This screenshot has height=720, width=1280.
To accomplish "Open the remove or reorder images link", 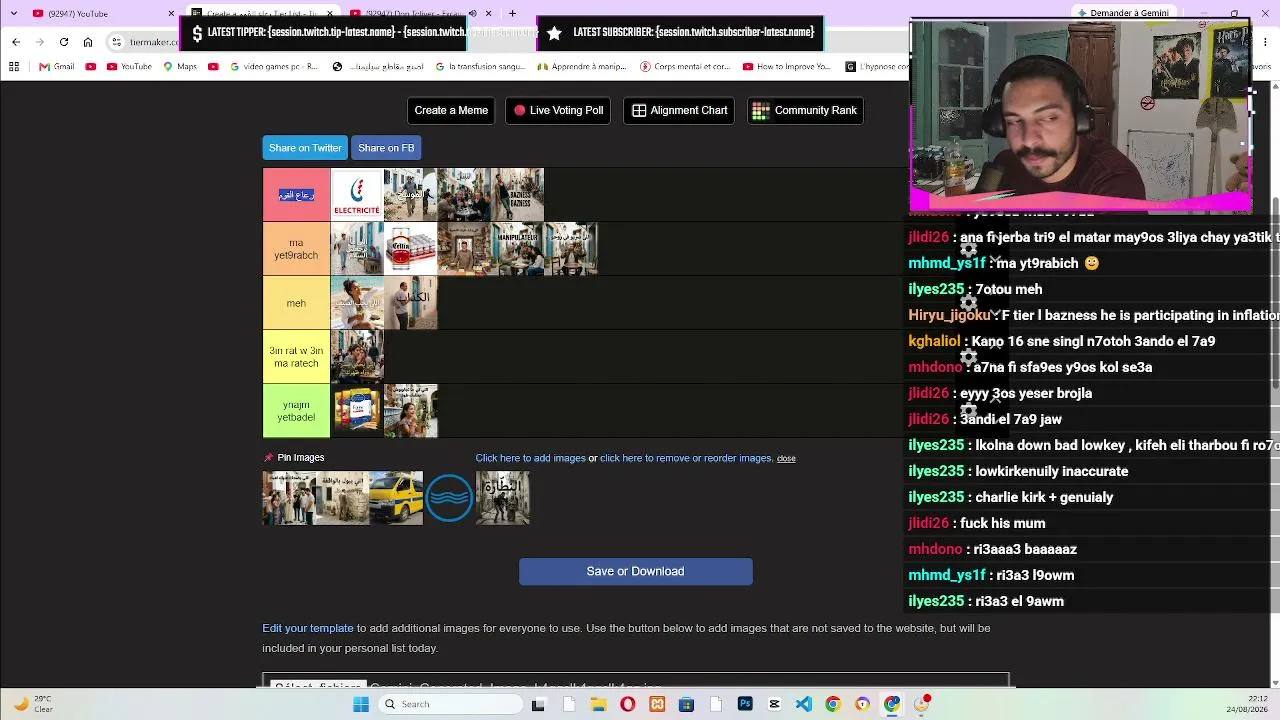I will pyautogui.click(x=686, y=458).
